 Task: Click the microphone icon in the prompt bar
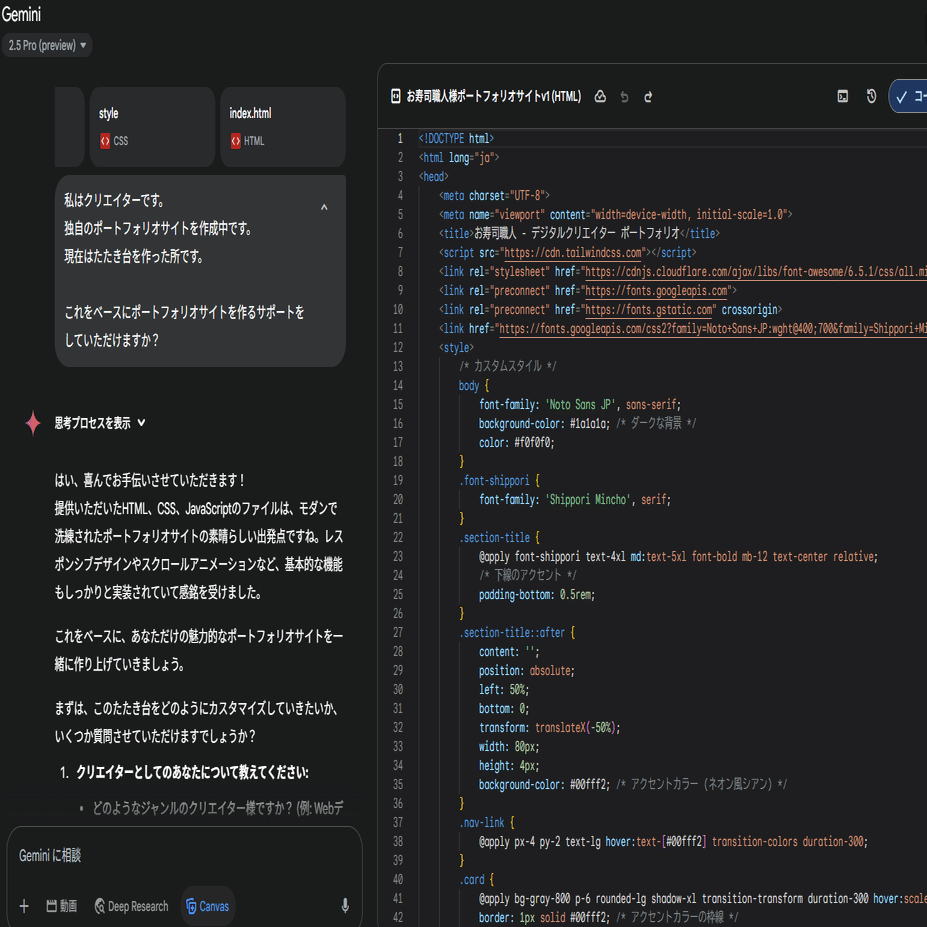pos(345,905)
